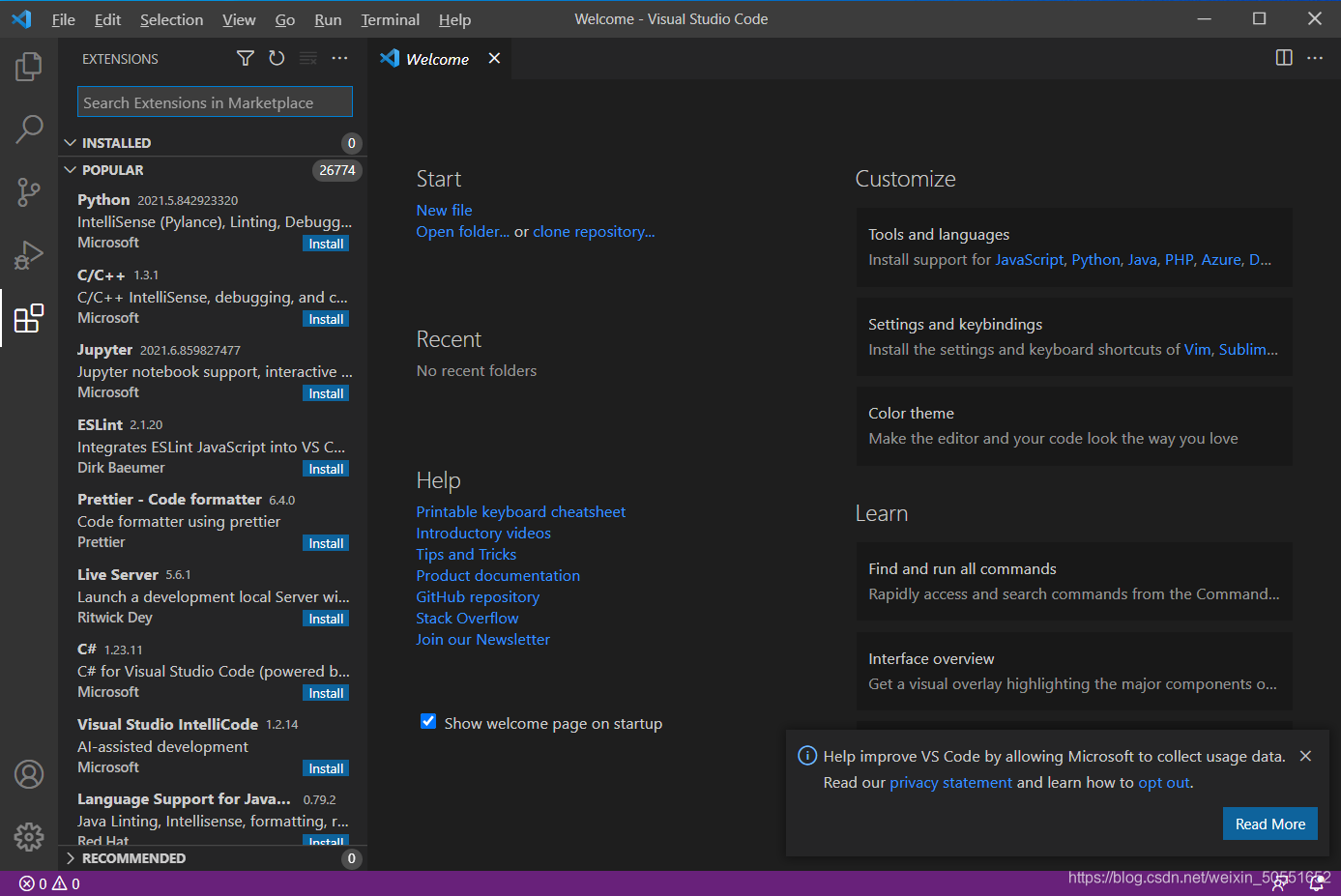The width and height of the screenshot is (1341, 896).
Task: Select the Welcome editor tab
Action: click(x=440, y=59)
